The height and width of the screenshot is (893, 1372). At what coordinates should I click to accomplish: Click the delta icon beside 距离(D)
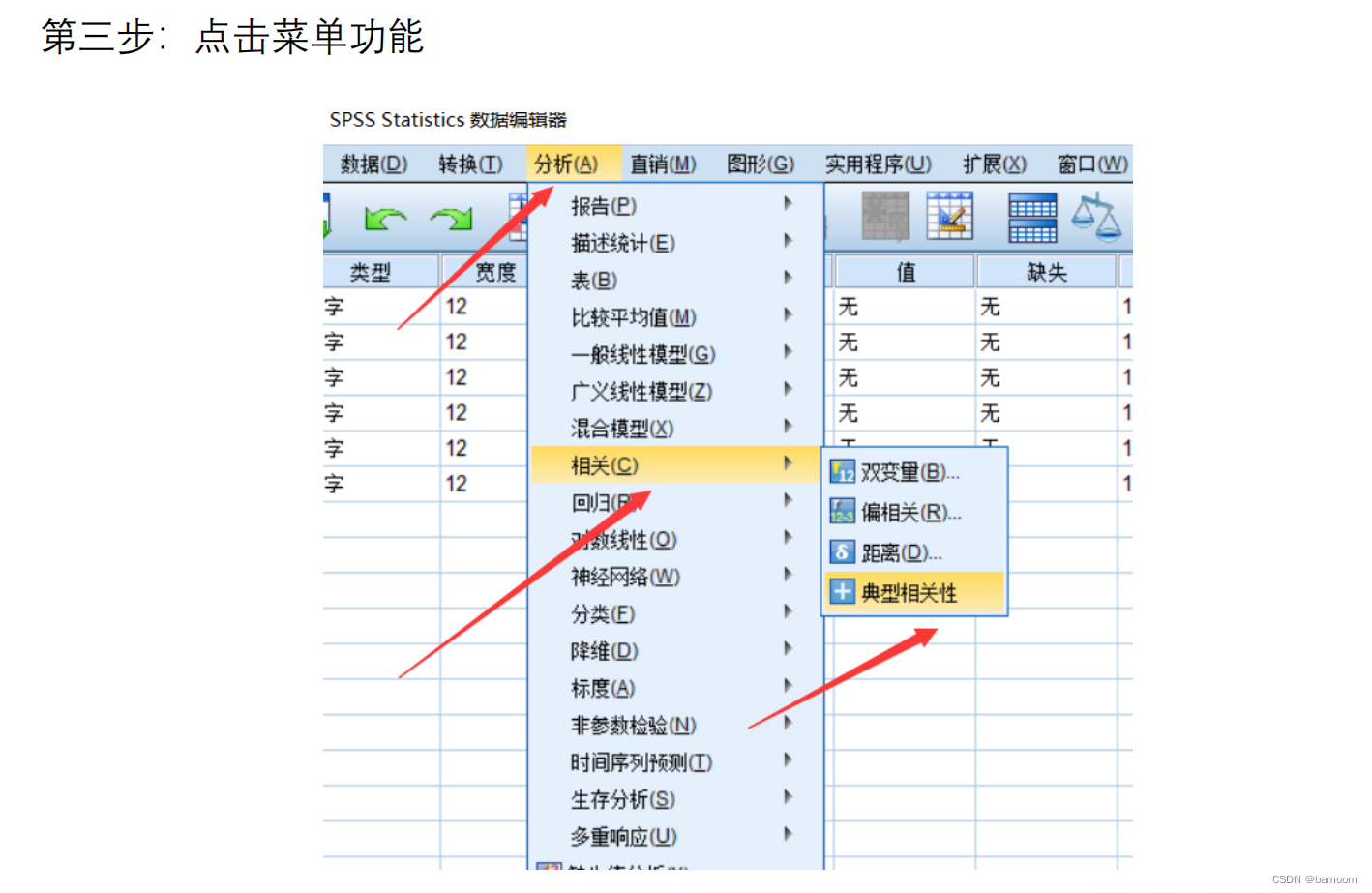pyautogui.click(x=843, y=552)
